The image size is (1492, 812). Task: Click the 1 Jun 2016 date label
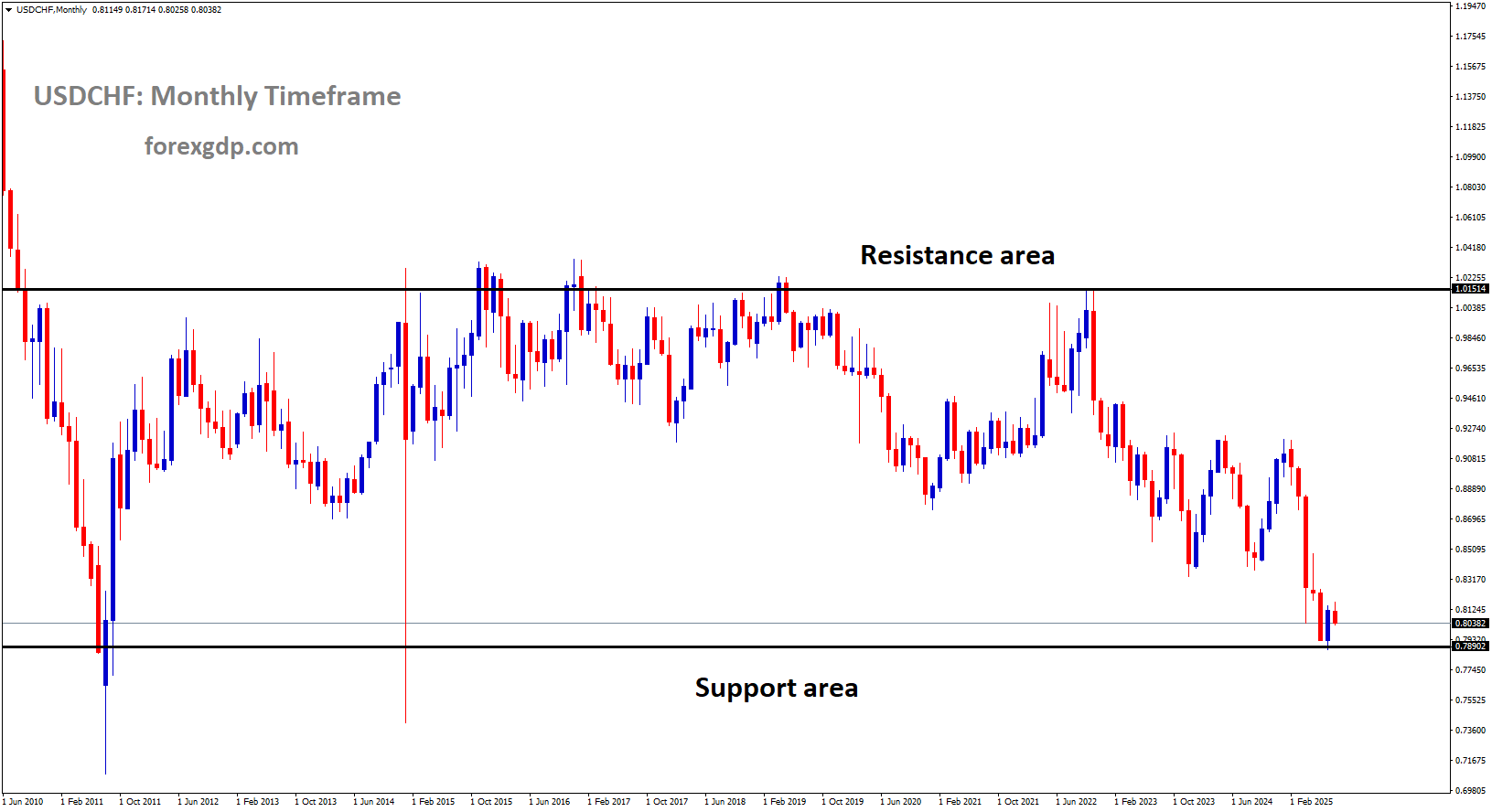point(550,802)
